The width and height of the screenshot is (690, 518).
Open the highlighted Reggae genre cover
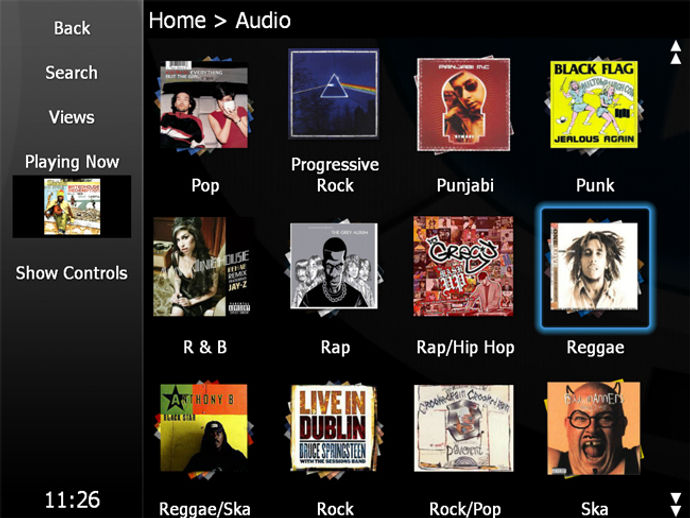(x=594, y=267)
